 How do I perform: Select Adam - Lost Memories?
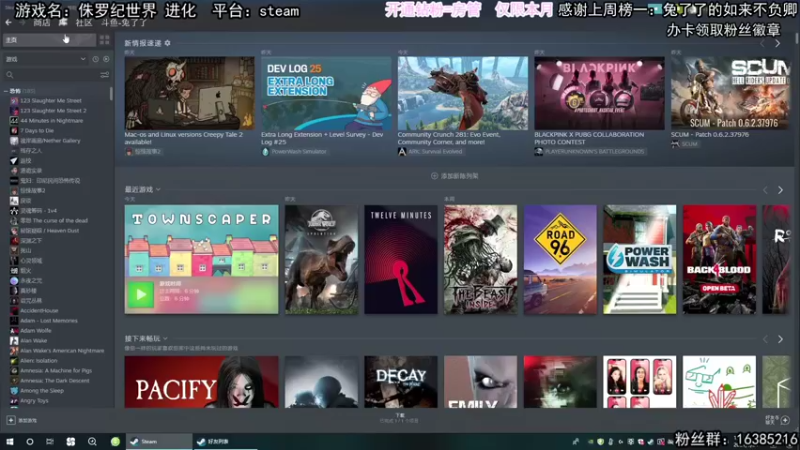pos(48,320)
